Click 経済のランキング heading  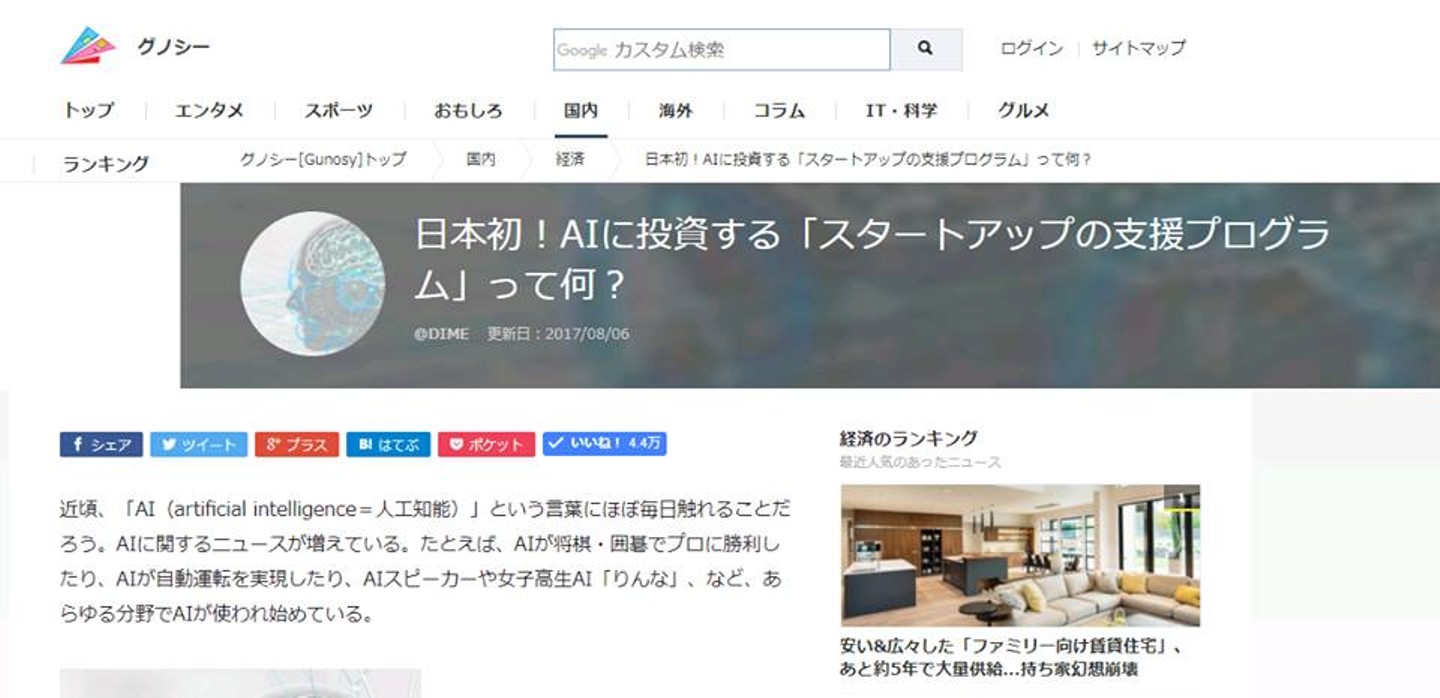tap(908, 438)
